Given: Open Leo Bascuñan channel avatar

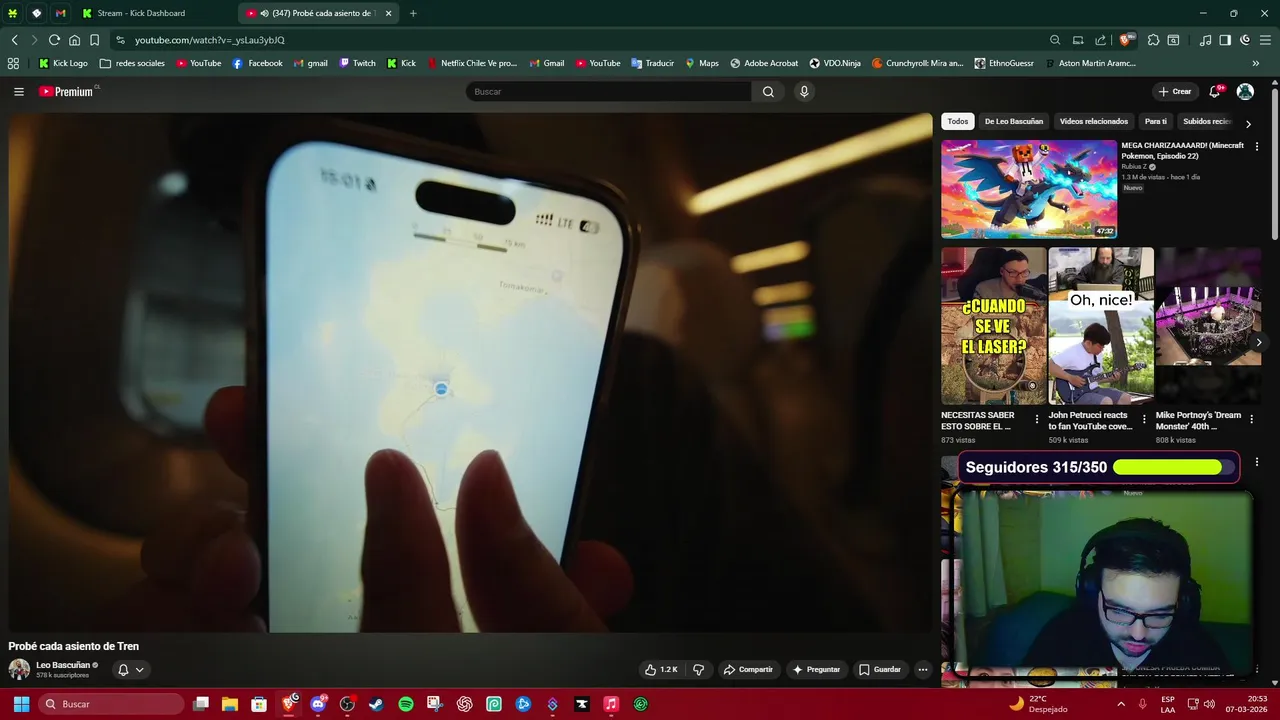Looking at the screenshot, I should [19, 670].
